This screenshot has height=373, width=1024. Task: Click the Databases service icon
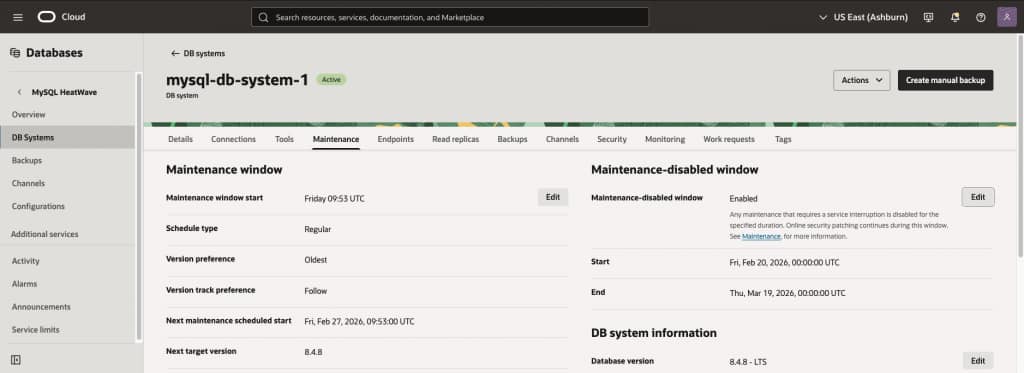pos(15,53)
